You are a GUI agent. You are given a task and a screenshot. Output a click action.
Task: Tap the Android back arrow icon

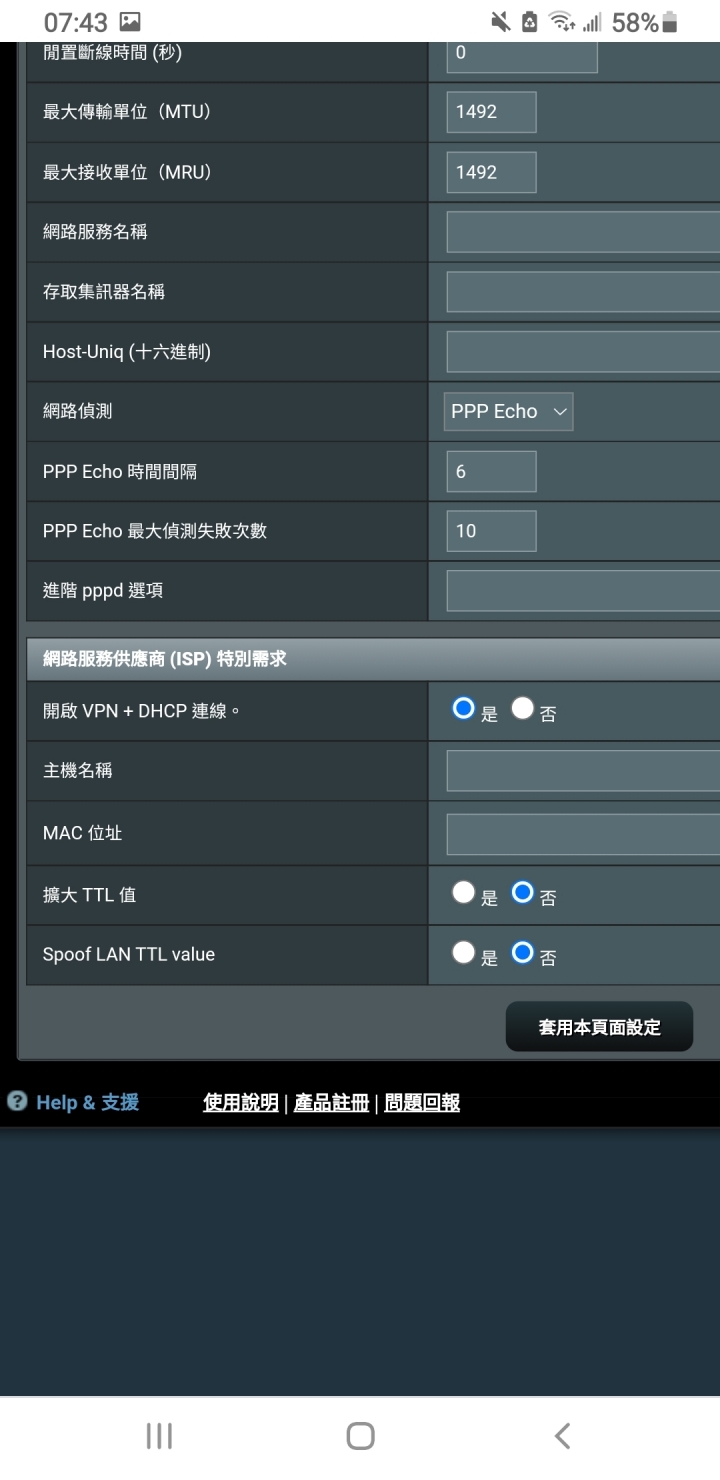pyautogui.click(x=562, y=1436)
